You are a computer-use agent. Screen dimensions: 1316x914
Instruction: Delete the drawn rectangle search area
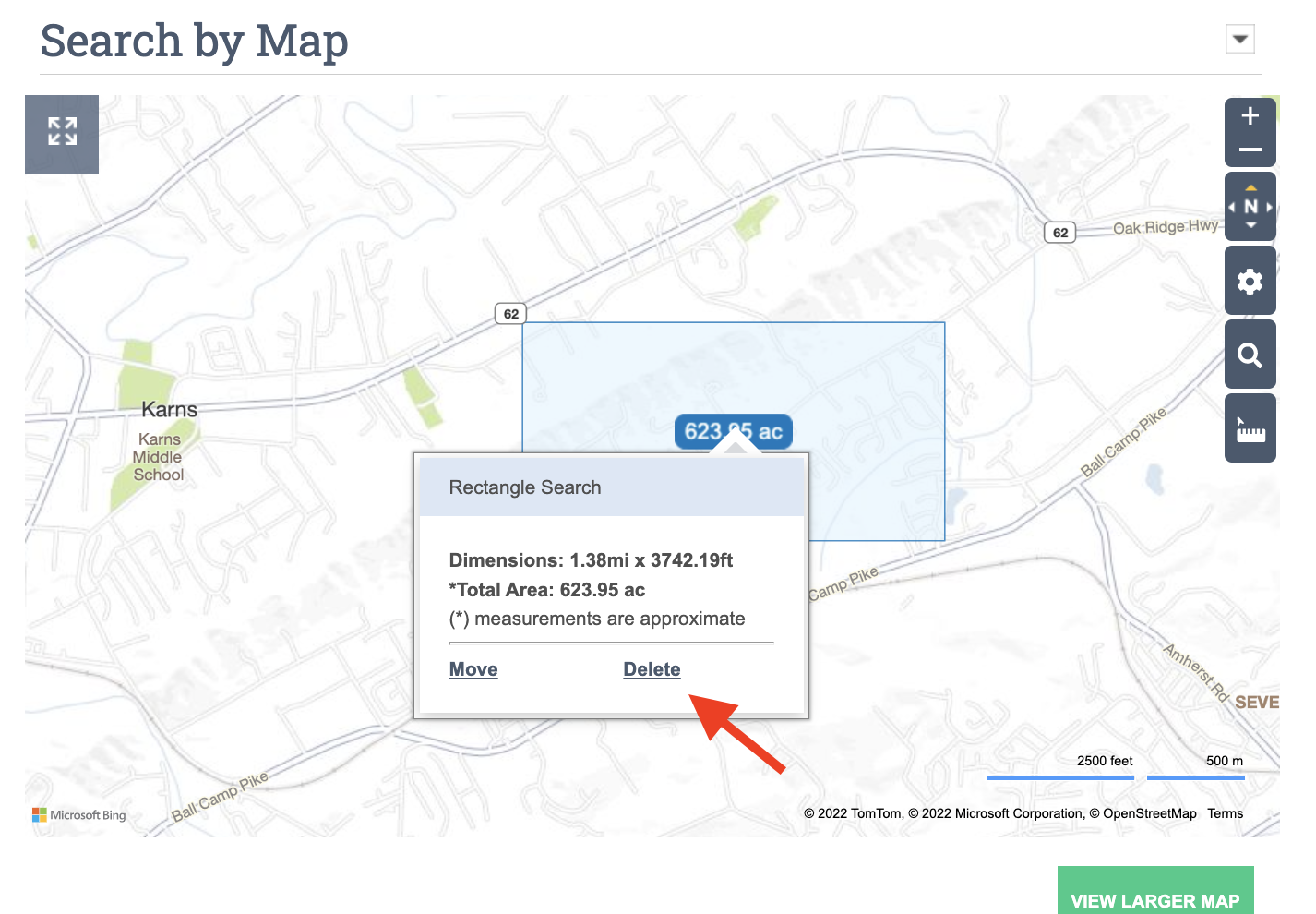pos(652,668)
